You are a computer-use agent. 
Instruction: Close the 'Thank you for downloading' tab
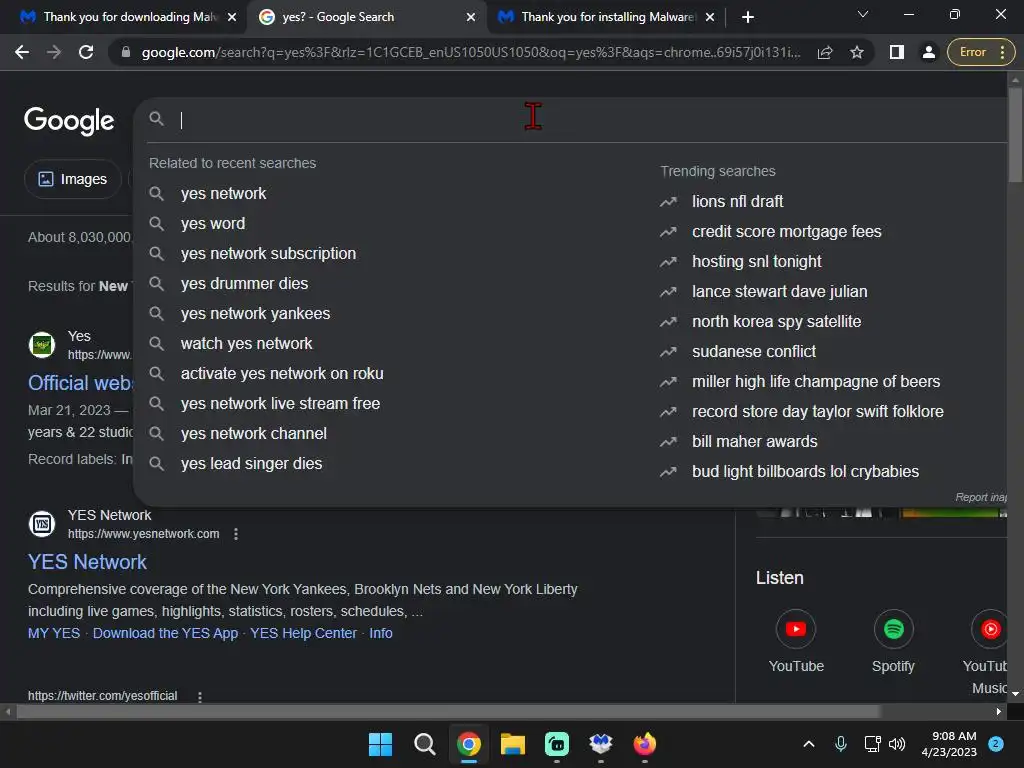point(232,17)
